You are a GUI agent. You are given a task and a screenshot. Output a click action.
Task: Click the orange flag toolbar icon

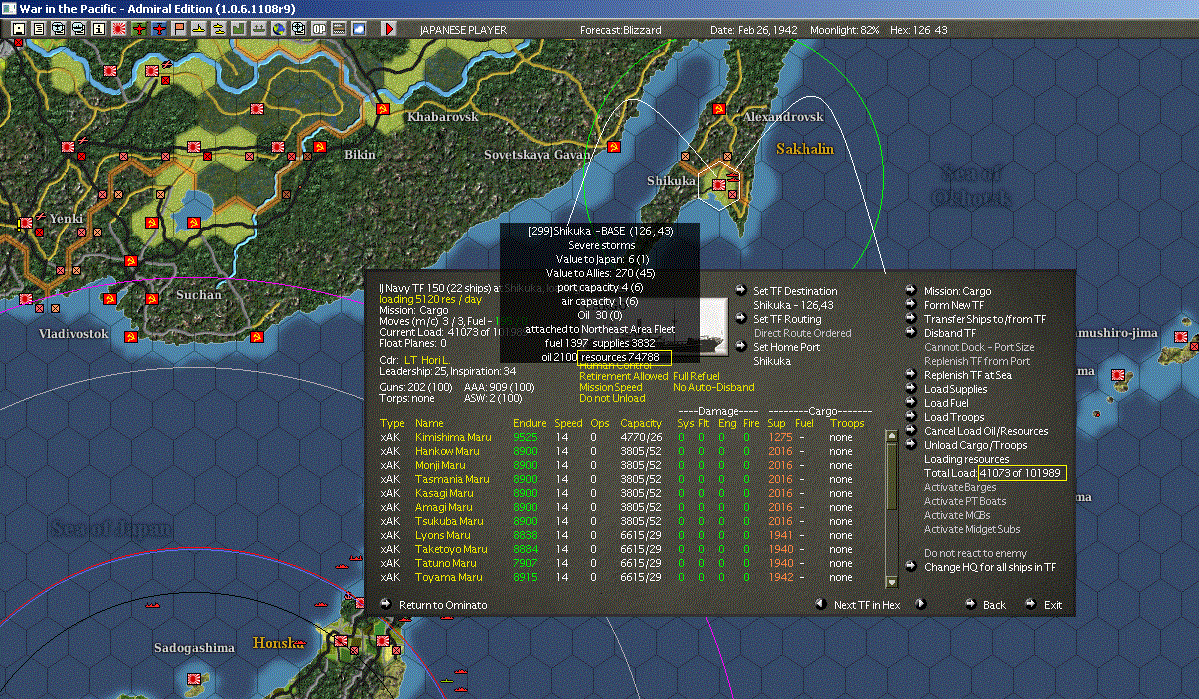179,29
